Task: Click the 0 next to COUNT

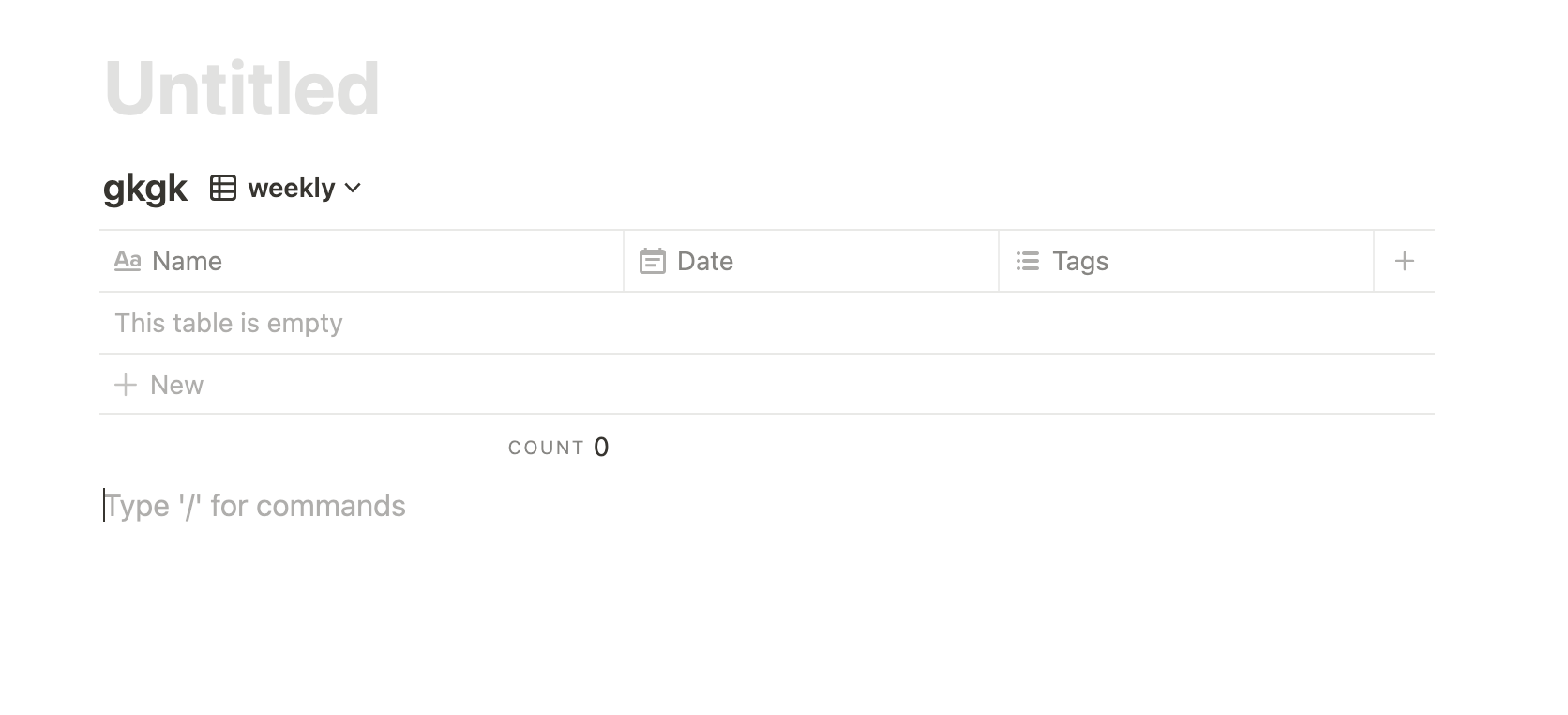Action: [x=601, y=447]
